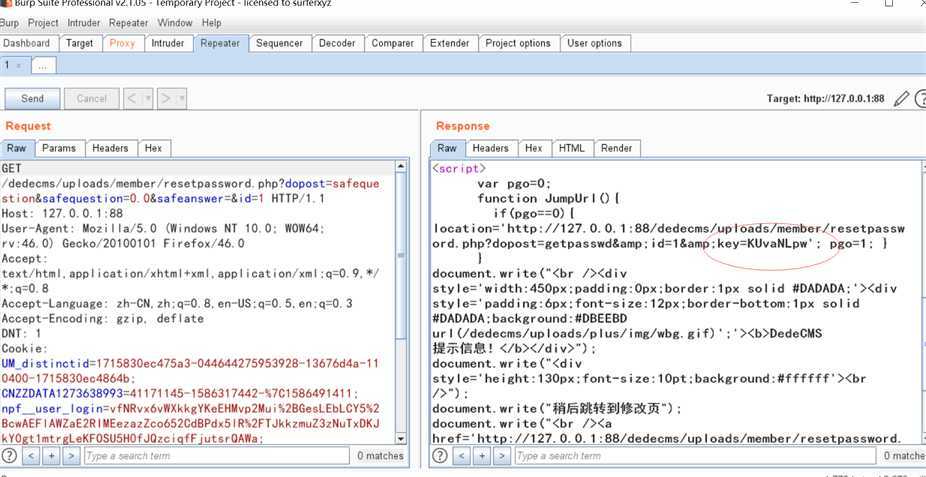Click the request 0 matches label

click(380, 456)
